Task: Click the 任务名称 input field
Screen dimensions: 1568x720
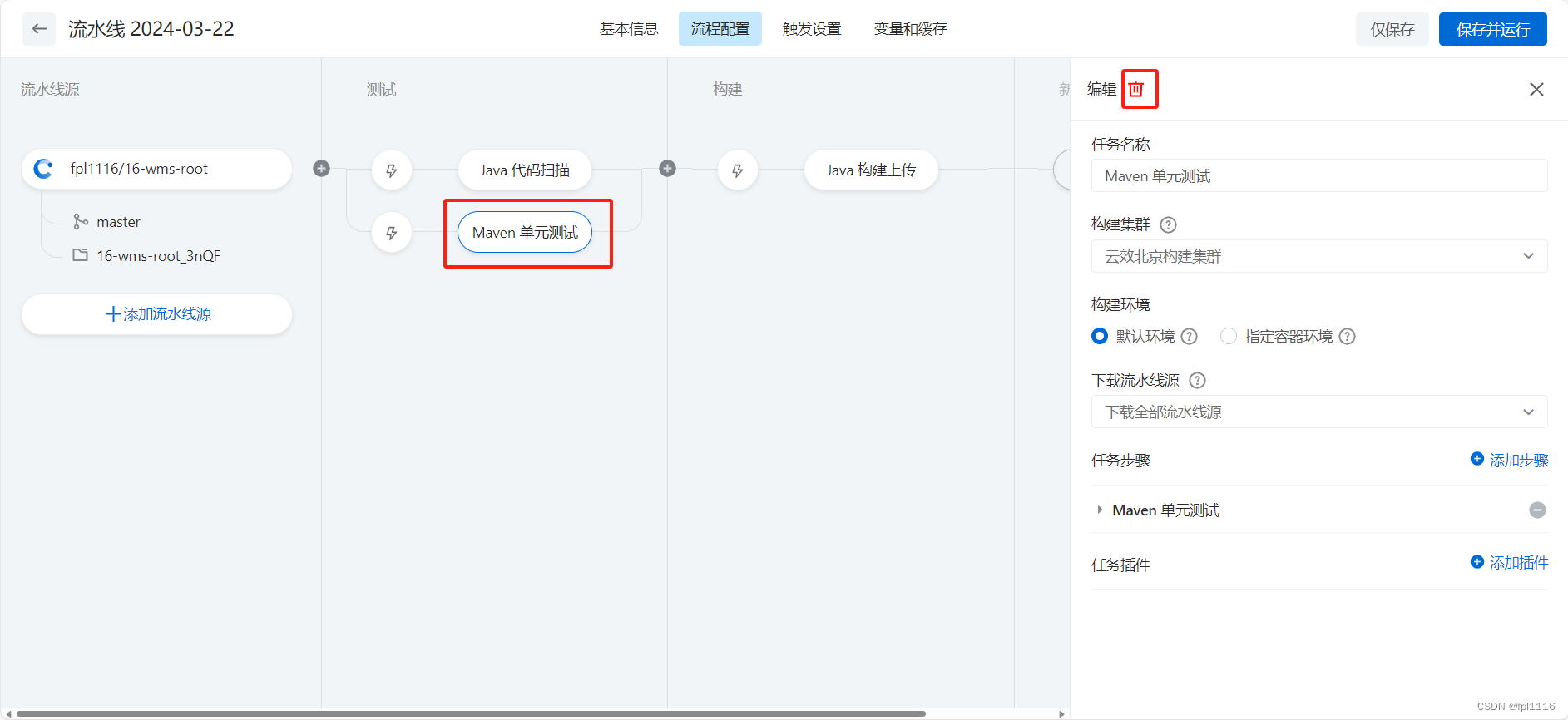Action: [x=1319, y=175]
